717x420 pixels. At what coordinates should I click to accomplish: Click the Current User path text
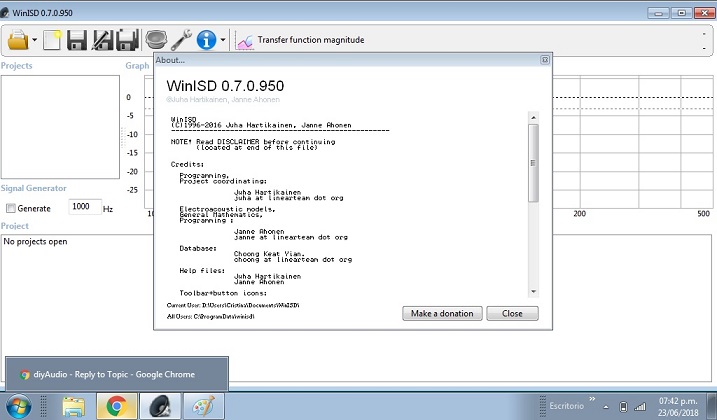[x=233, y=305]
